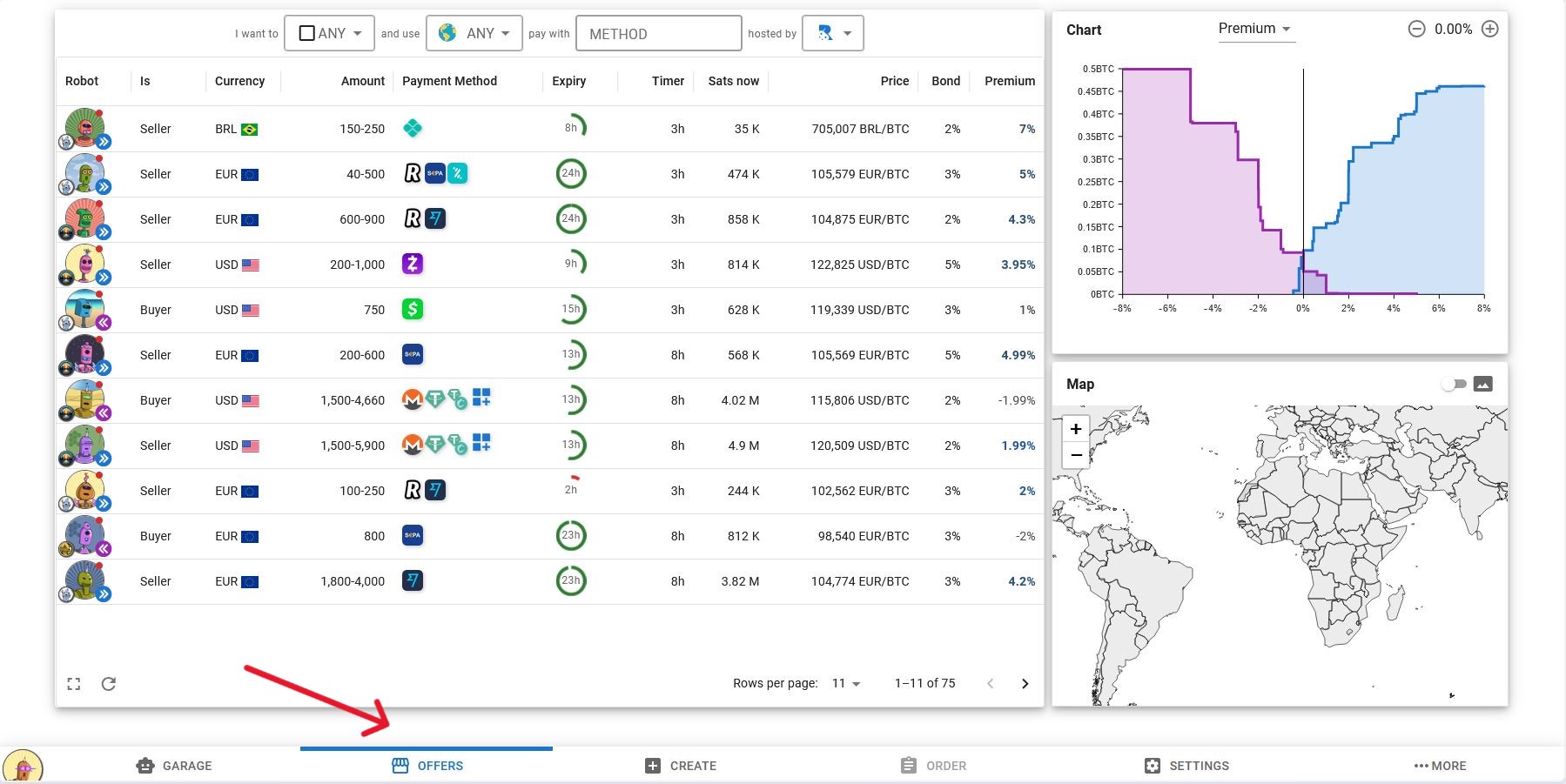Expand the currency ANY dropdown

click(x=474, y=33)
